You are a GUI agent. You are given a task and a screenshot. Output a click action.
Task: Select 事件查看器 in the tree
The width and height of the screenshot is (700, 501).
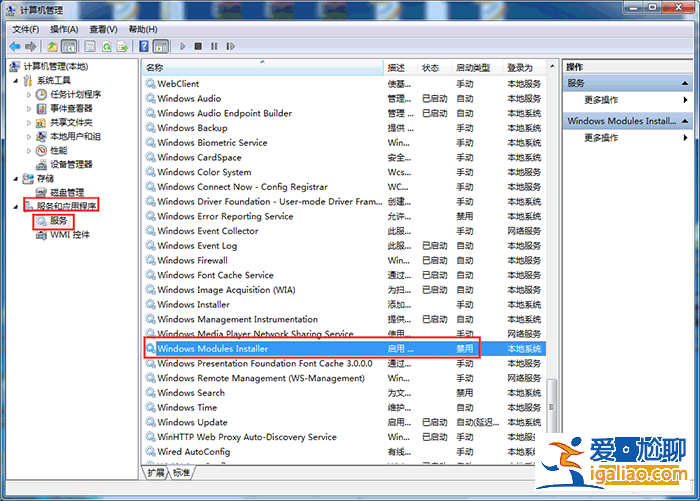tap(71, 108)
